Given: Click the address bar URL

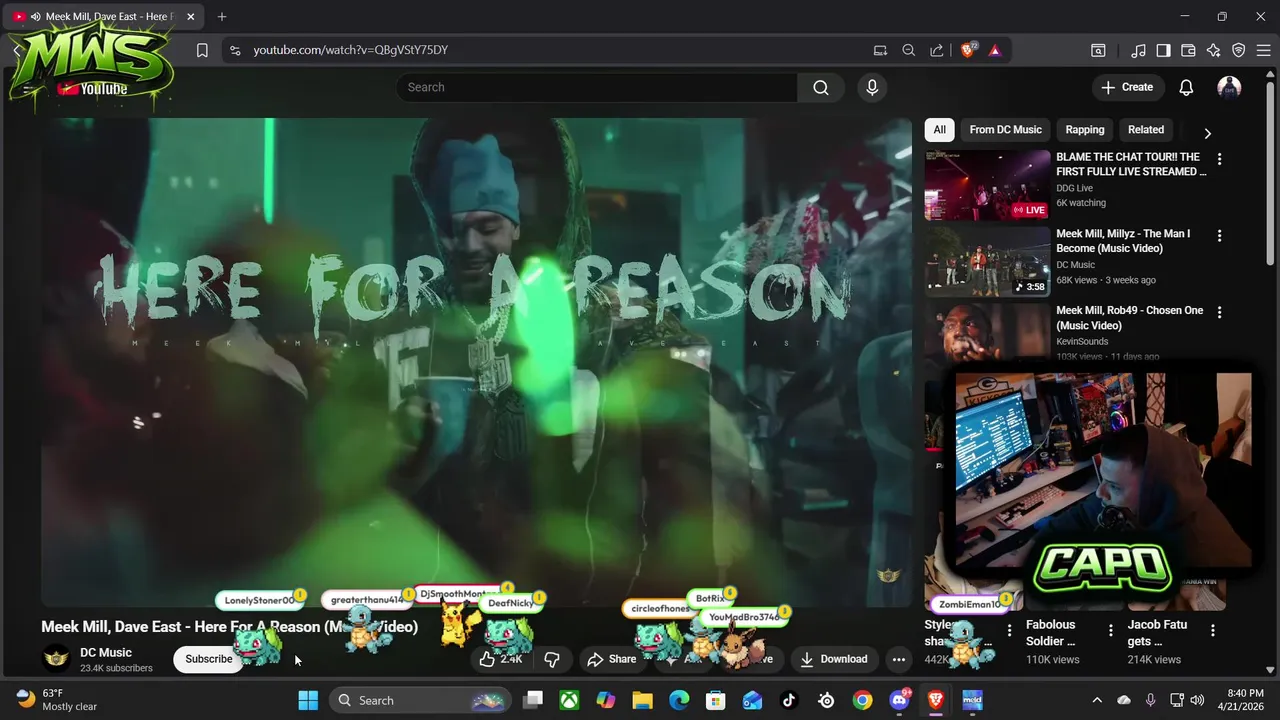Looking at the screenshot, I should point(350,50).
